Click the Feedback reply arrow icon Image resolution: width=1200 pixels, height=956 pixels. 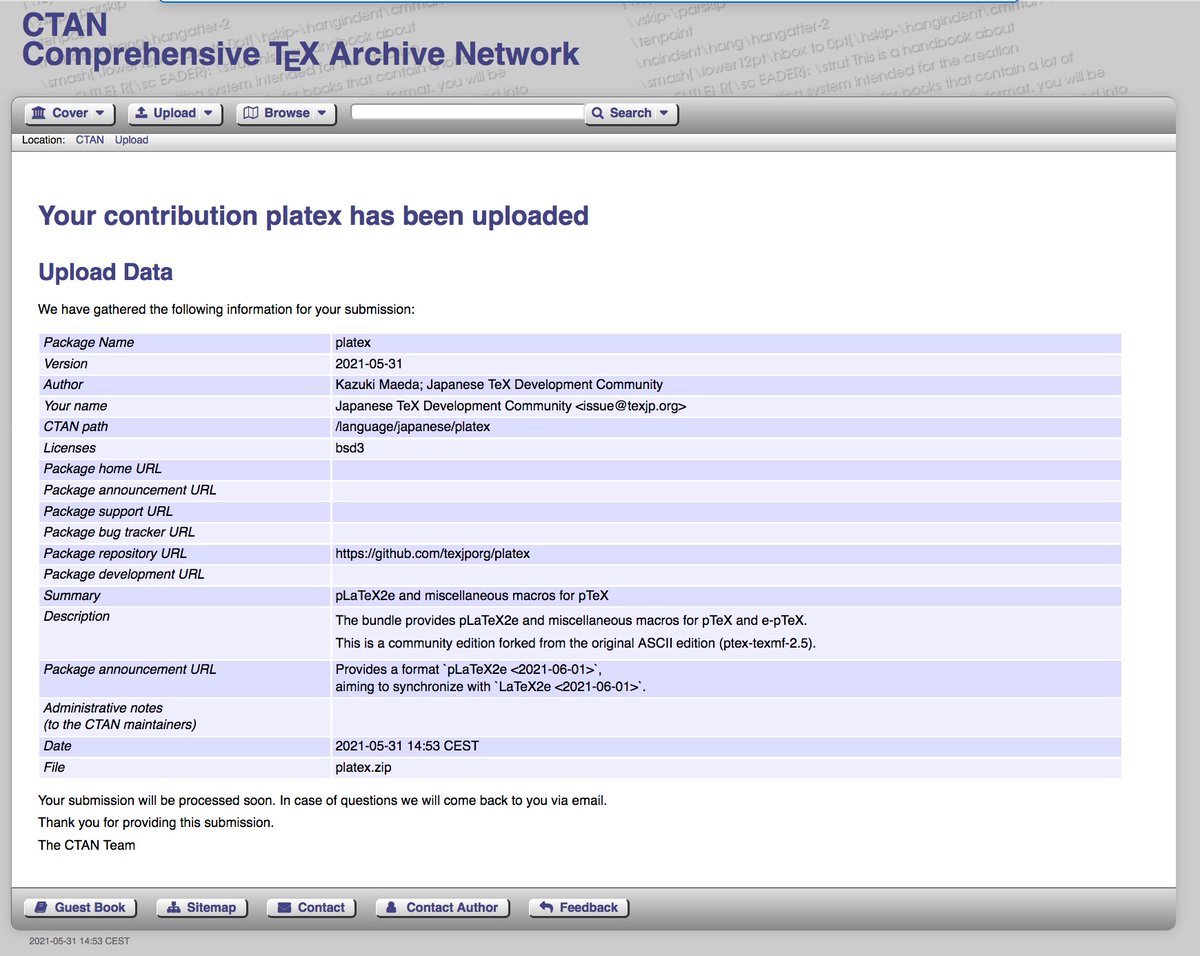(546, 907)
